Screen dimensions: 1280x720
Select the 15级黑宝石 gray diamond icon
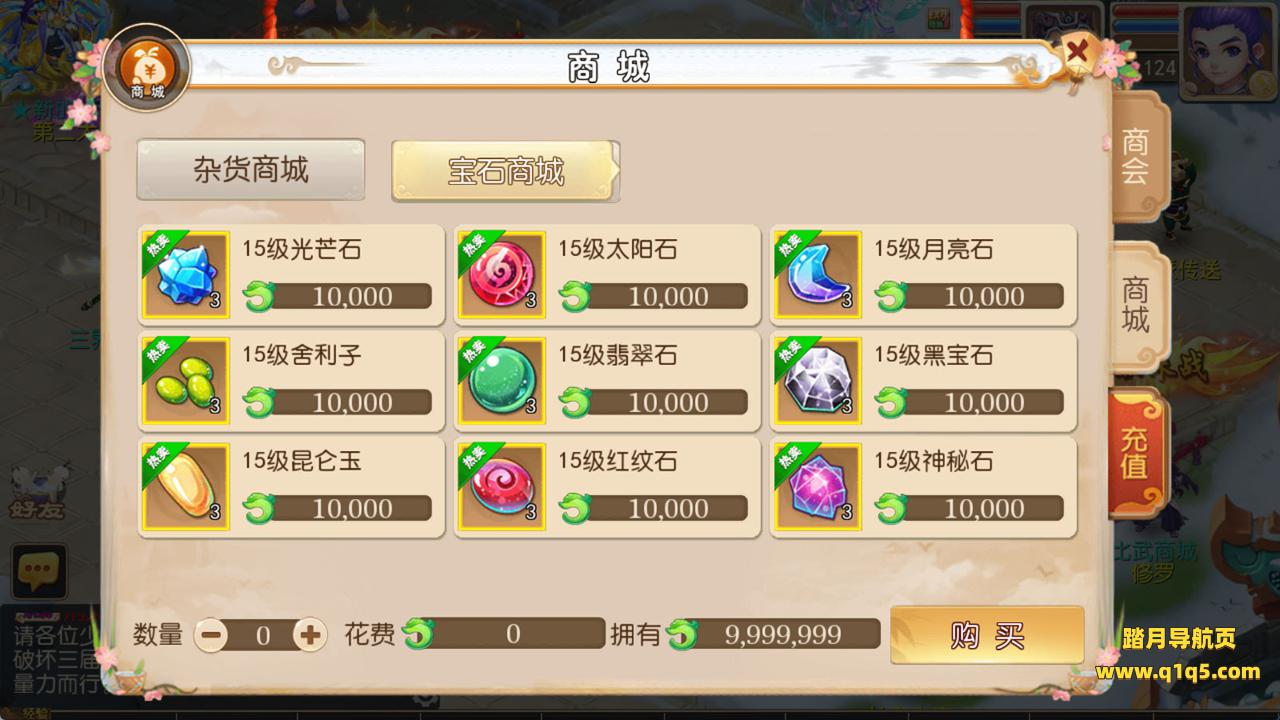(x=817, y=378)
